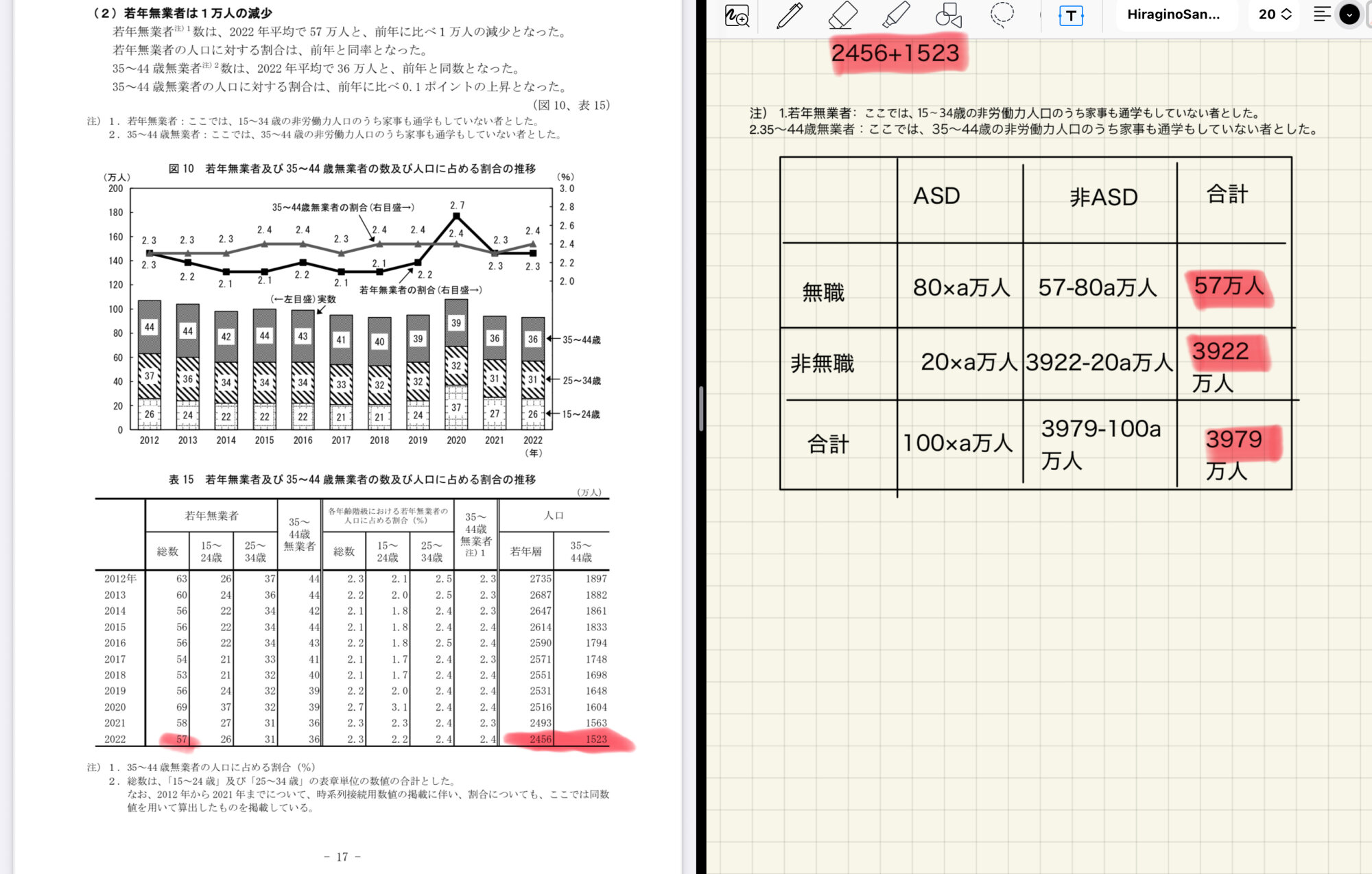
Task: Click the 3979 total cell
Action: coord(1233,440)
